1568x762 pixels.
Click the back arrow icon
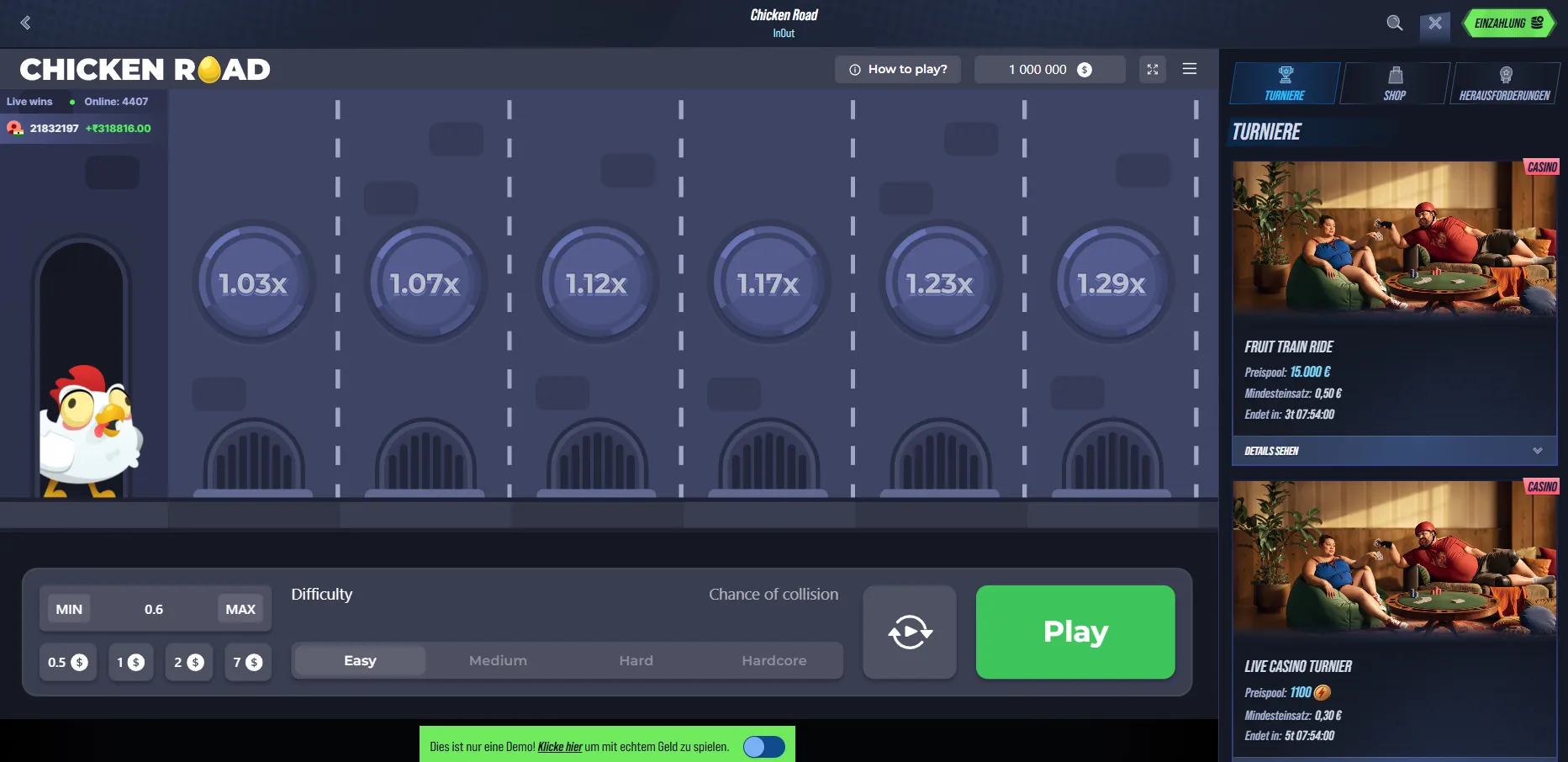pyautogui.click(x=25, y=23)
